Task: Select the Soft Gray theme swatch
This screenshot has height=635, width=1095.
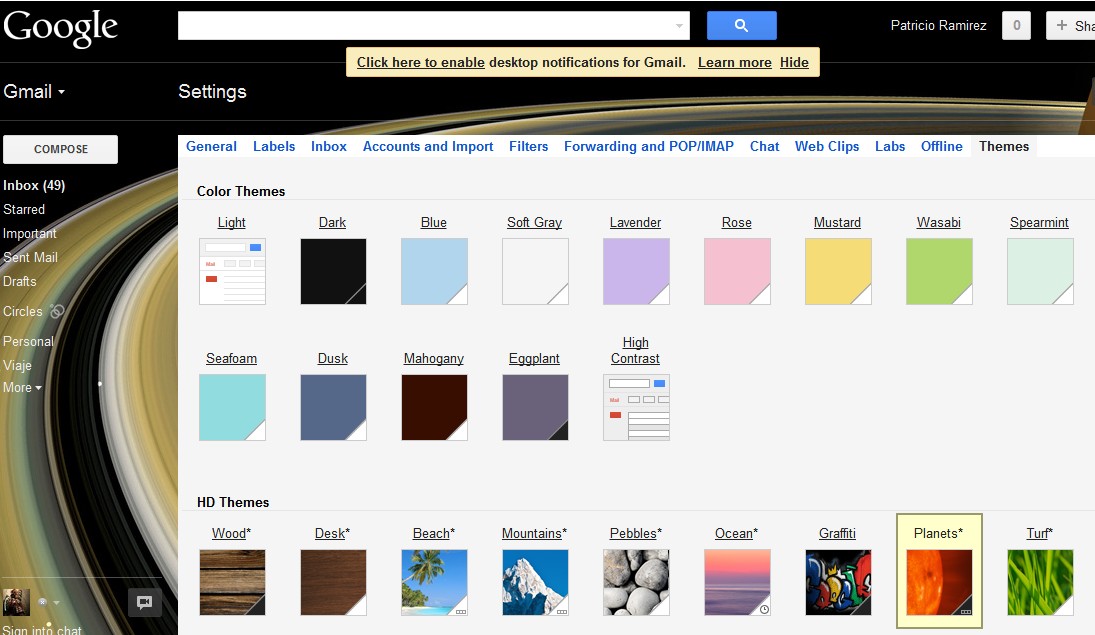Action: (x=535, y=272)
